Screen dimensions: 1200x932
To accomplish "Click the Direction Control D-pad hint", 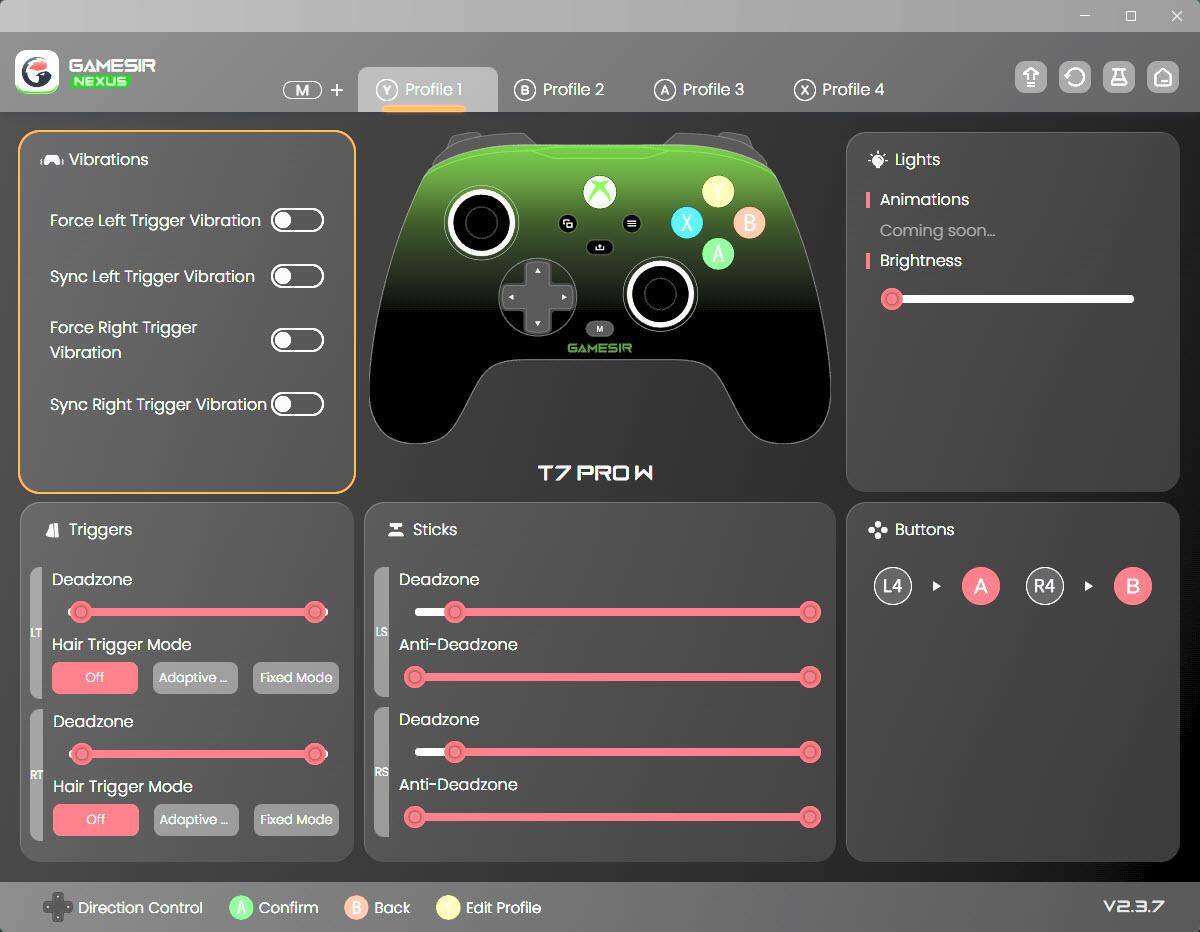I will tap(123, 908).
